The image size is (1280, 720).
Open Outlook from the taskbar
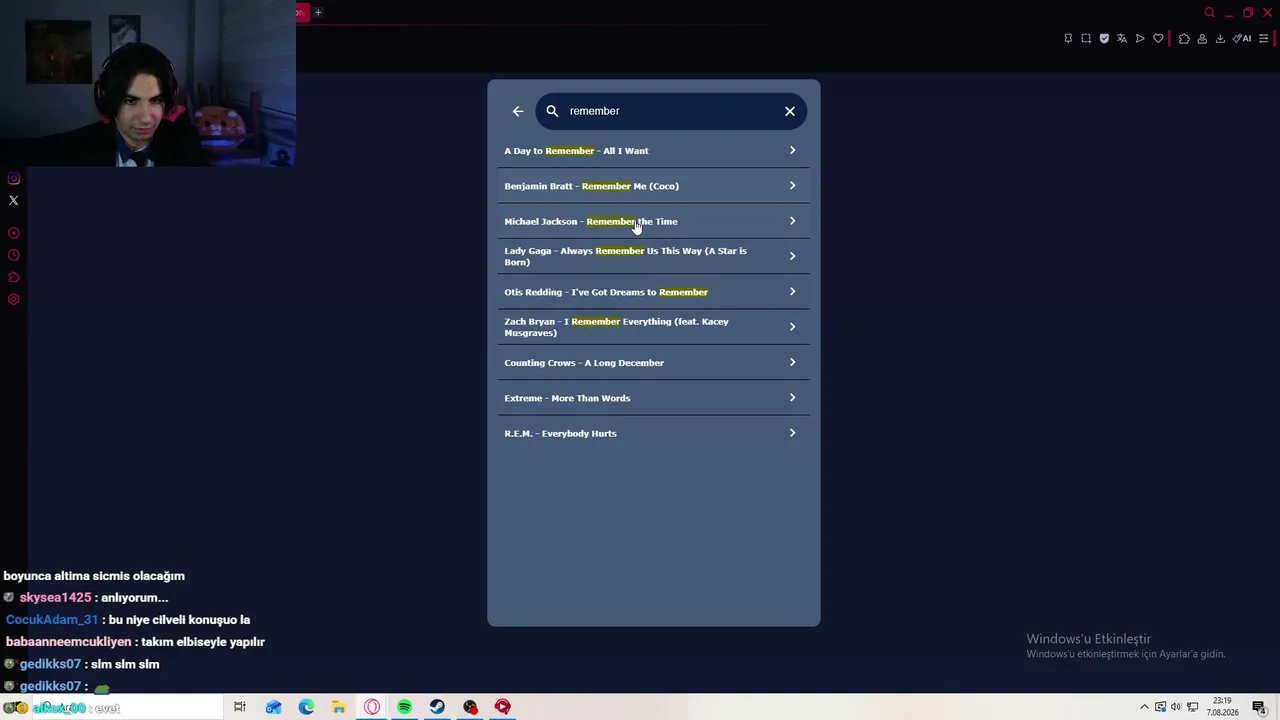pyautogui.click(x=273, y=707)
